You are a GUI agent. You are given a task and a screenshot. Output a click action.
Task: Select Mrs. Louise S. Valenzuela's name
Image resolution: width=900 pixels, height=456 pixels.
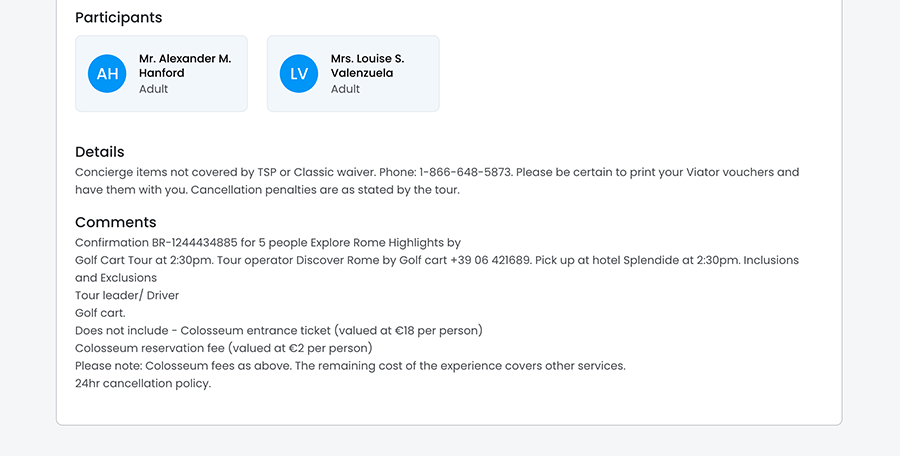click(367, 66)
